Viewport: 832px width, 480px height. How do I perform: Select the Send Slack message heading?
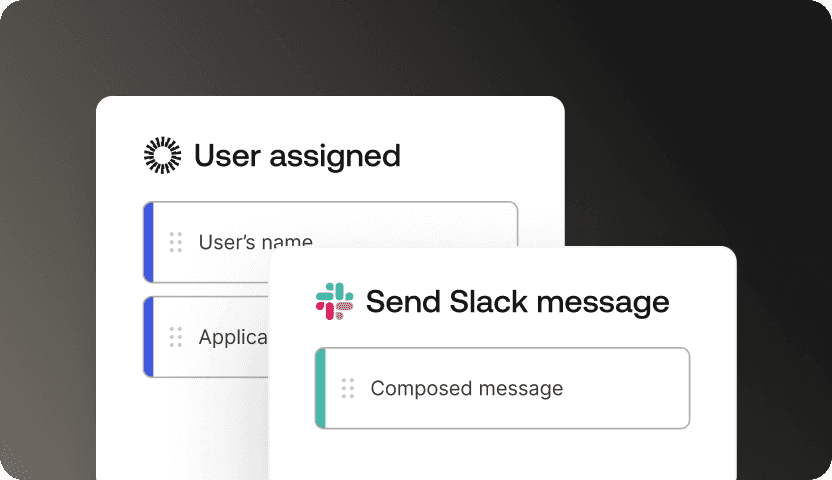(x=517, y=301)
